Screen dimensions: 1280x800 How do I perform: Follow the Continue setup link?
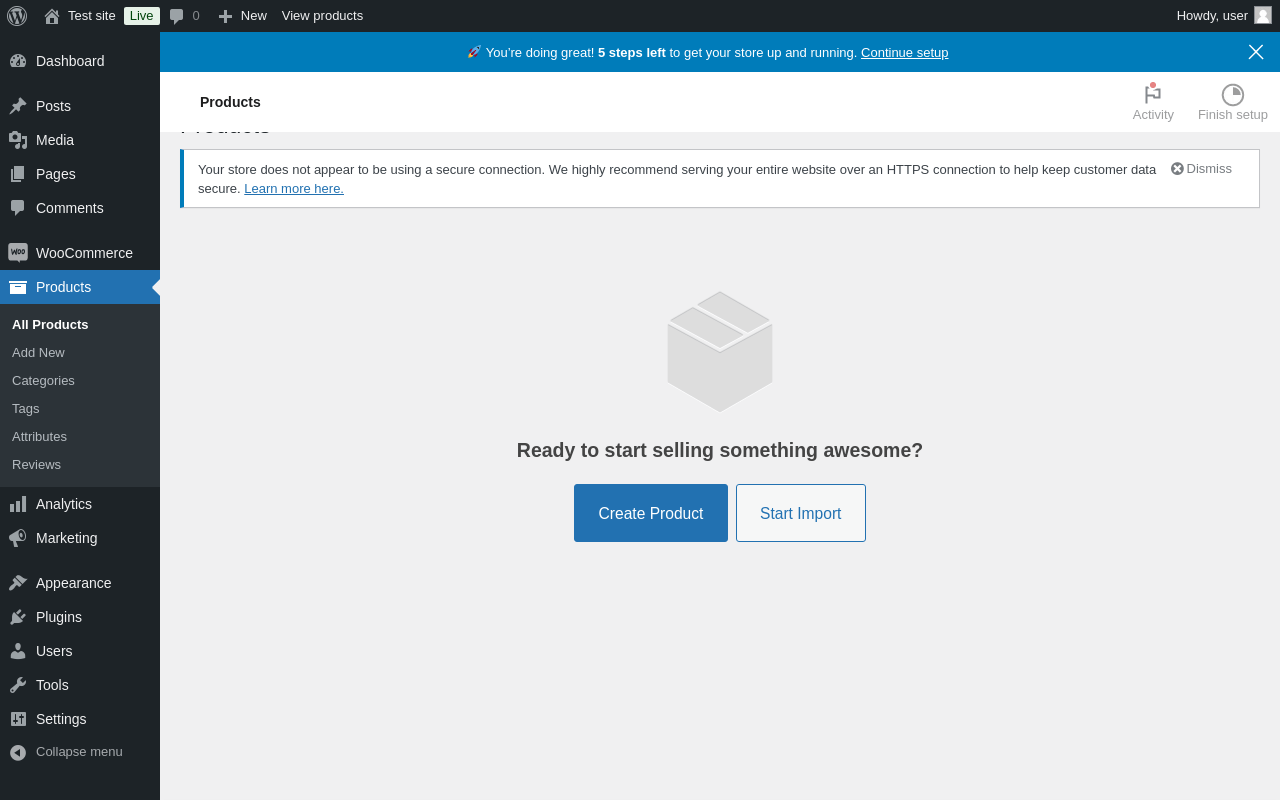tap(905, 52)
